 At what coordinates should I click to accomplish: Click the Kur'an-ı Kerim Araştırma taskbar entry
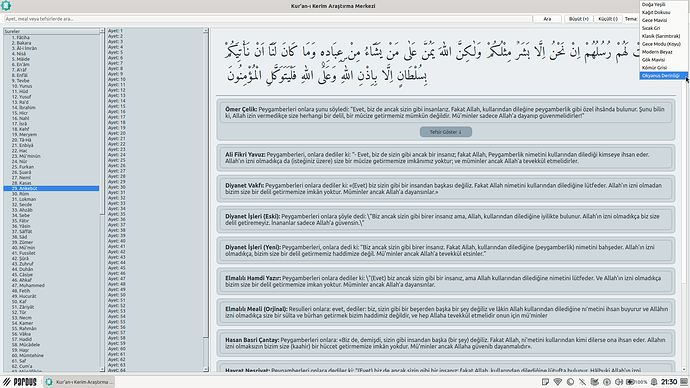pyautogui.click(x=80, y=382)
